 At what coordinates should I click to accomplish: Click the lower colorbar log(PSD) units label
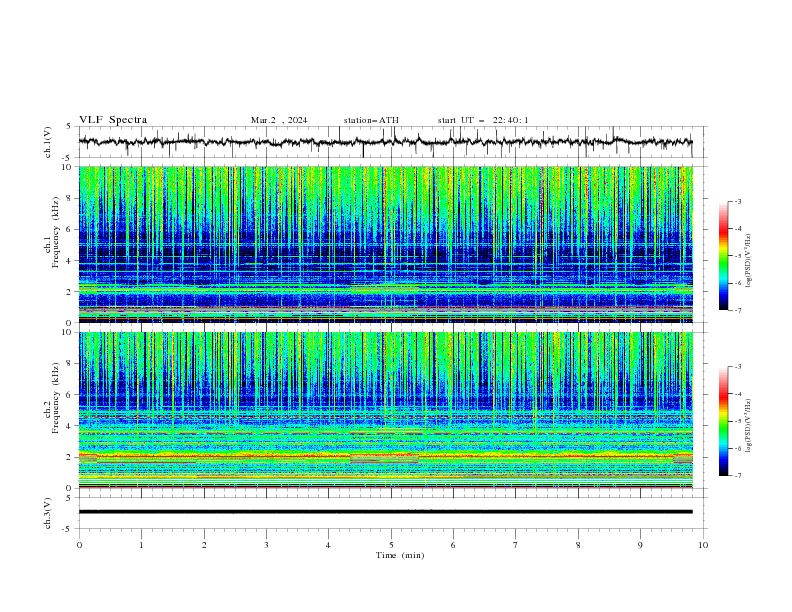coord(748,425)
